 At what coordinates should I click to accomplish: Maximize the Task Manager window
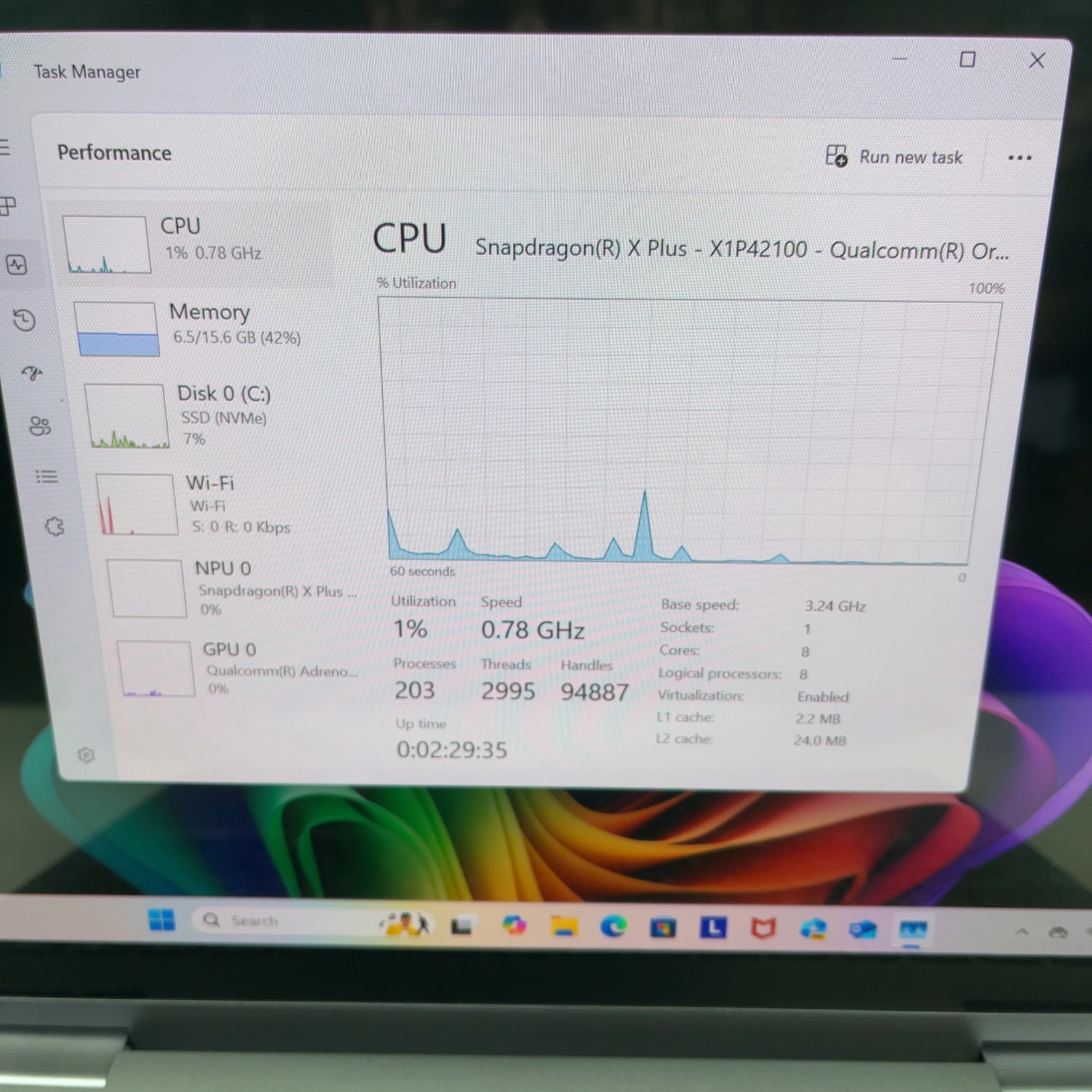967,59
